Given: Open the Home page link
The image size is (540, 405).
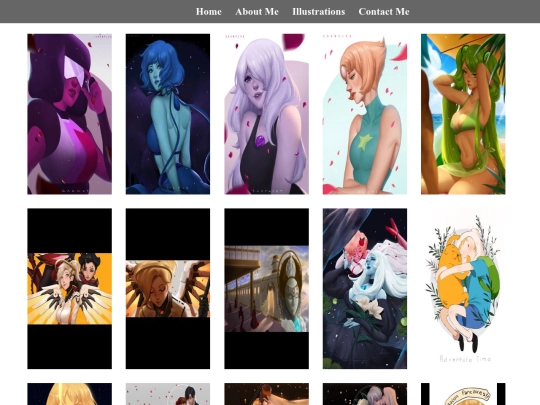Looking at the screenshot, I should click(x=208, y=12).
